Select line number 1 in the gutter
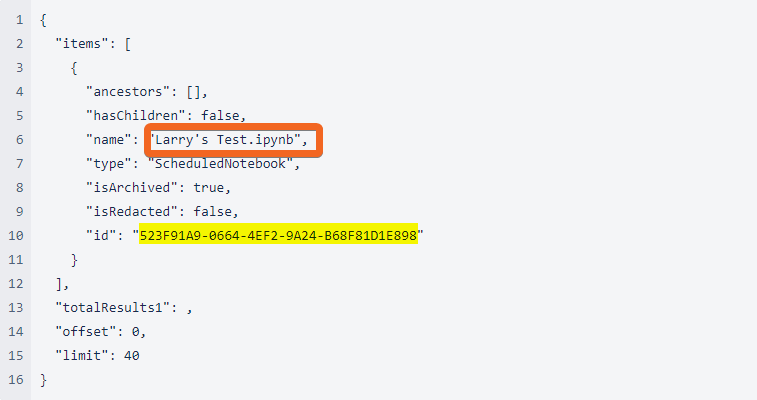The width and height of the screenshot is (757, 400). [19, 20]
